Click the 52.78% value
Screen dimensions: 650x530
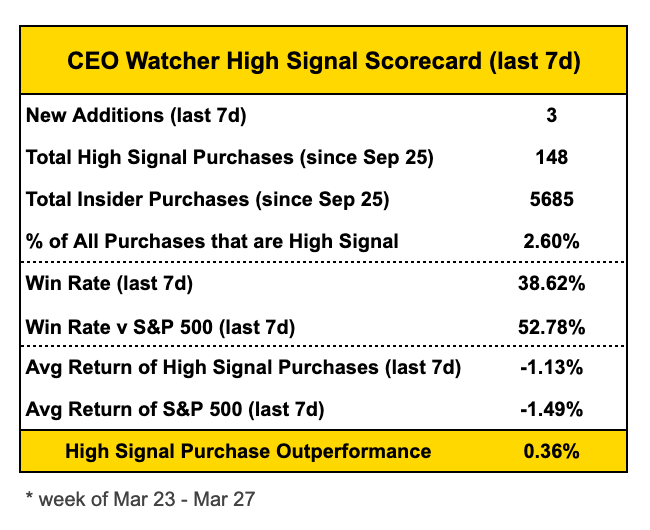[x=551, y=327]
